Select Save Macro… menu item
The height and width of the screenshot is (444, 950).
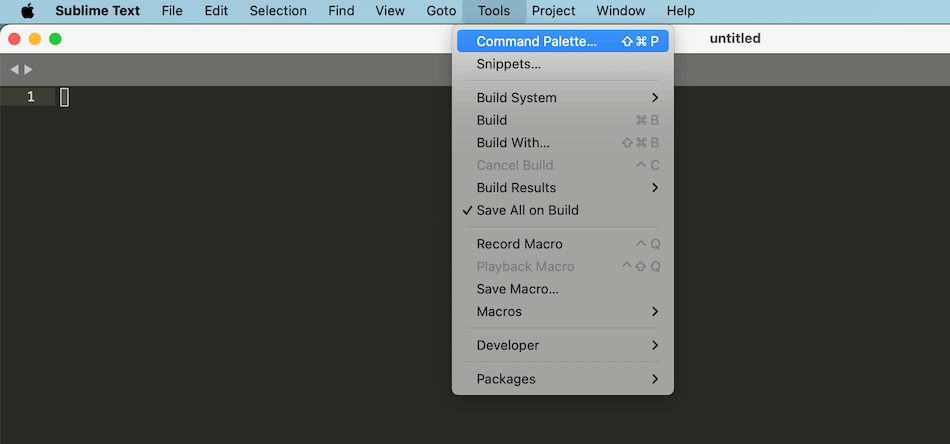coord(563,289)
